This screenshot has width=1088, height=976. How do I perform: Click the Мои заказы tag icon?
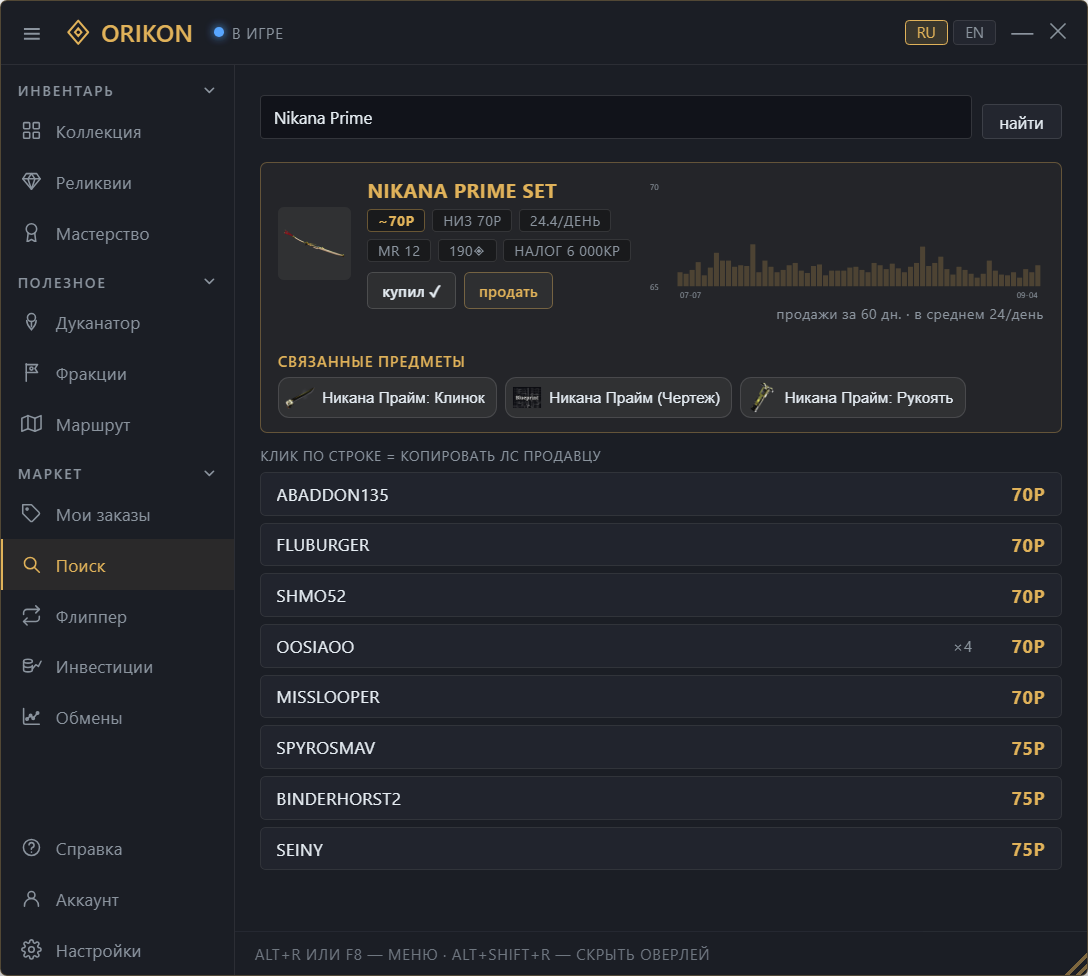[31, 514]
